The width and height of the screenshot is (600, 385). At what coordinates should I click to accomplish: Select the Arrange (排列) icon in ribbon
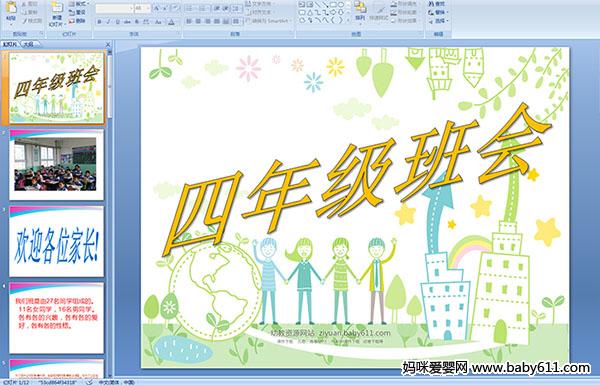(360, 11)
